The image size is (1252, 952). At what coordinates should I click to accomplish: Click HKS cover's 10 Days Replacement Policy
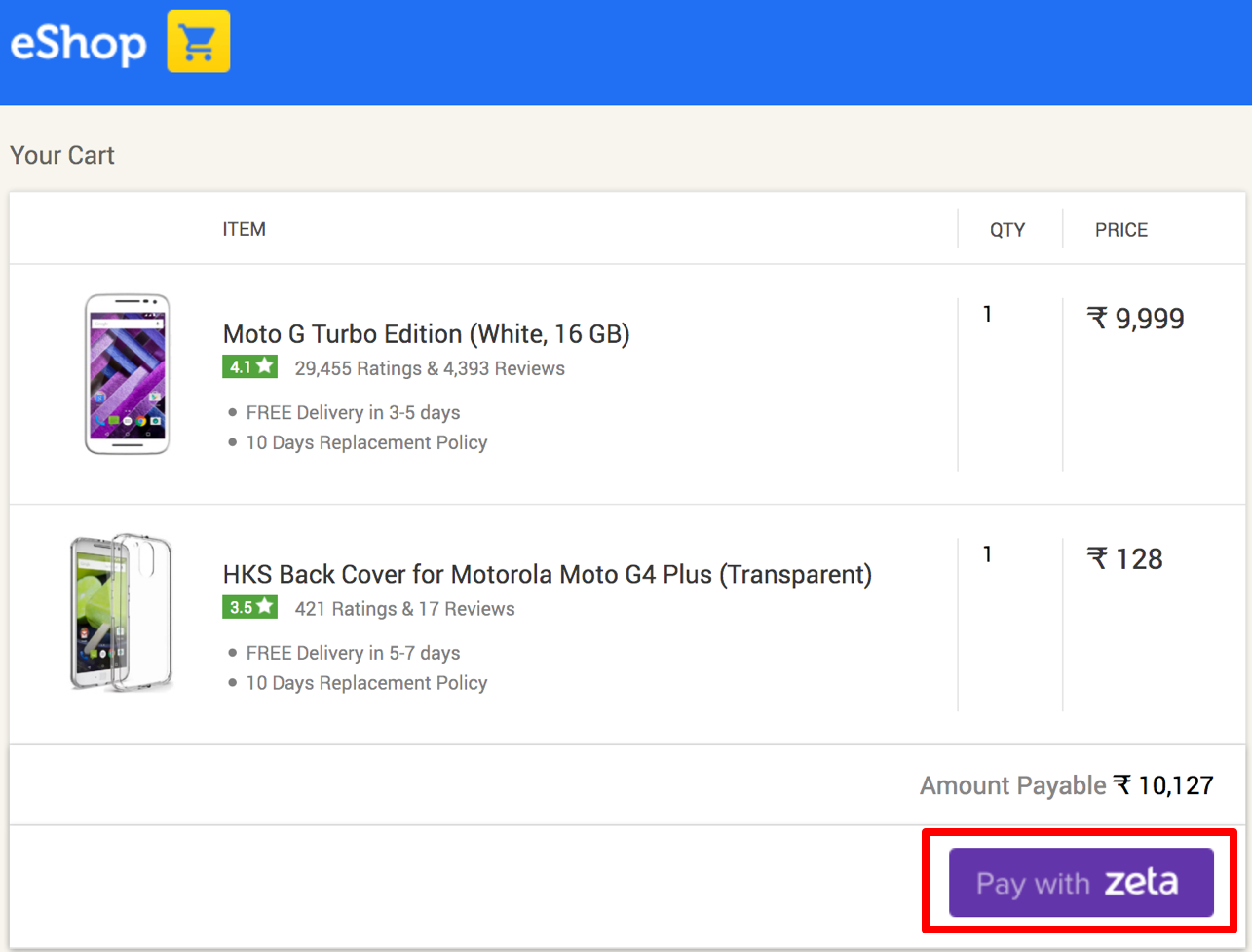[366, 683]
